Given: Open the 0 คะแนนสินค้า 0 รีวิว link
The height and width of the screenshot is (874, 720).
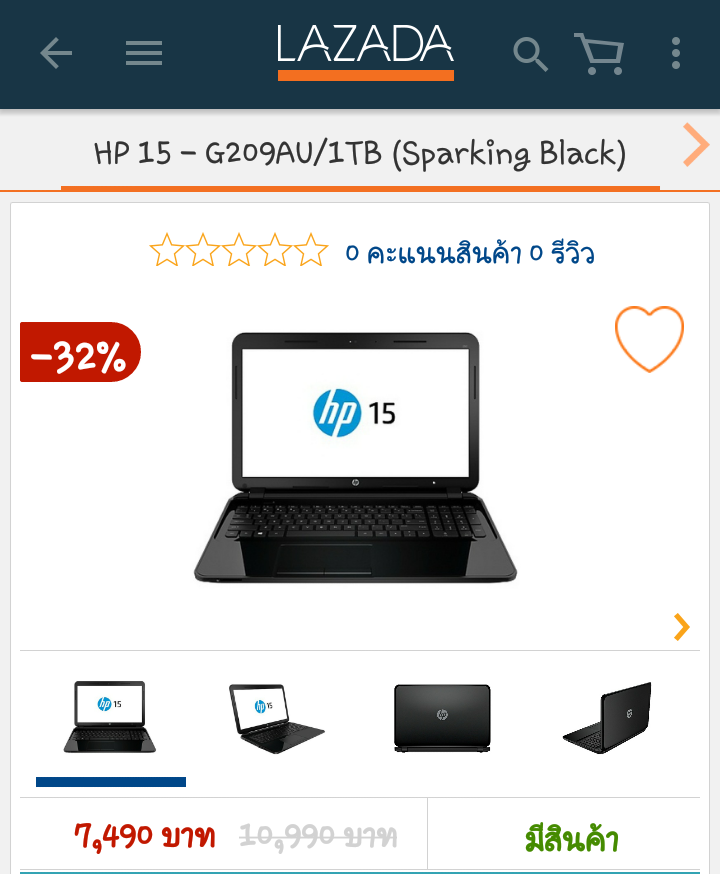Looking at the screenshot, I should coord(470,254).
